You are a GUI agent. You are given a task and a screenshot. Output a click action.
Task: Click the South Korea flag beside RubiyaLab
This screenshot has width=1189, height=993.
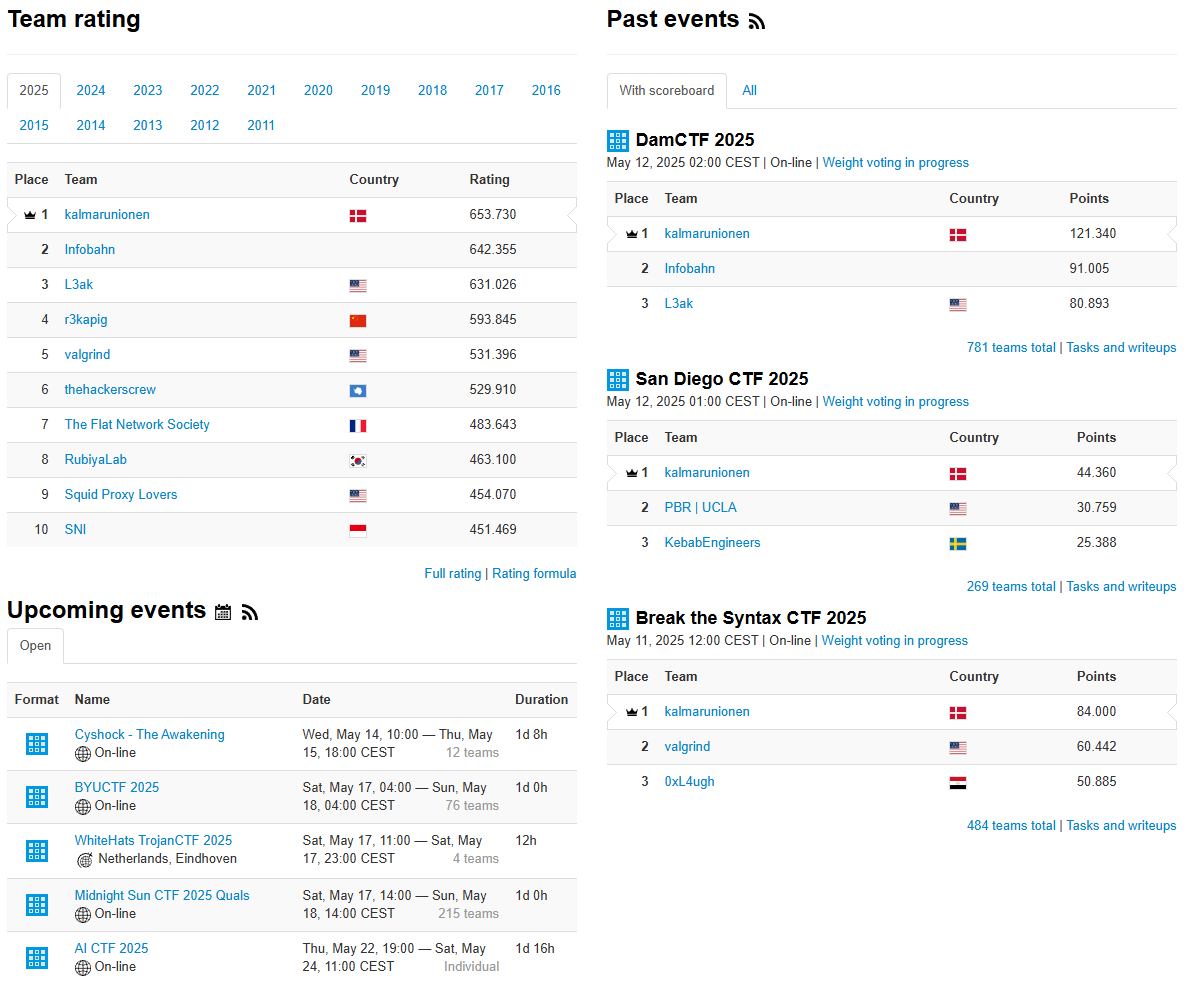[x=358, y=461]
